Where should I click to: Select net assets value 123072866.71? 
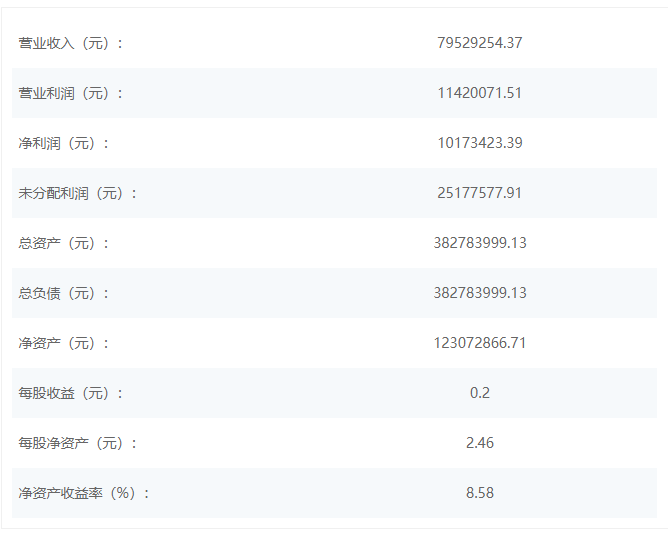coord(480,343)
